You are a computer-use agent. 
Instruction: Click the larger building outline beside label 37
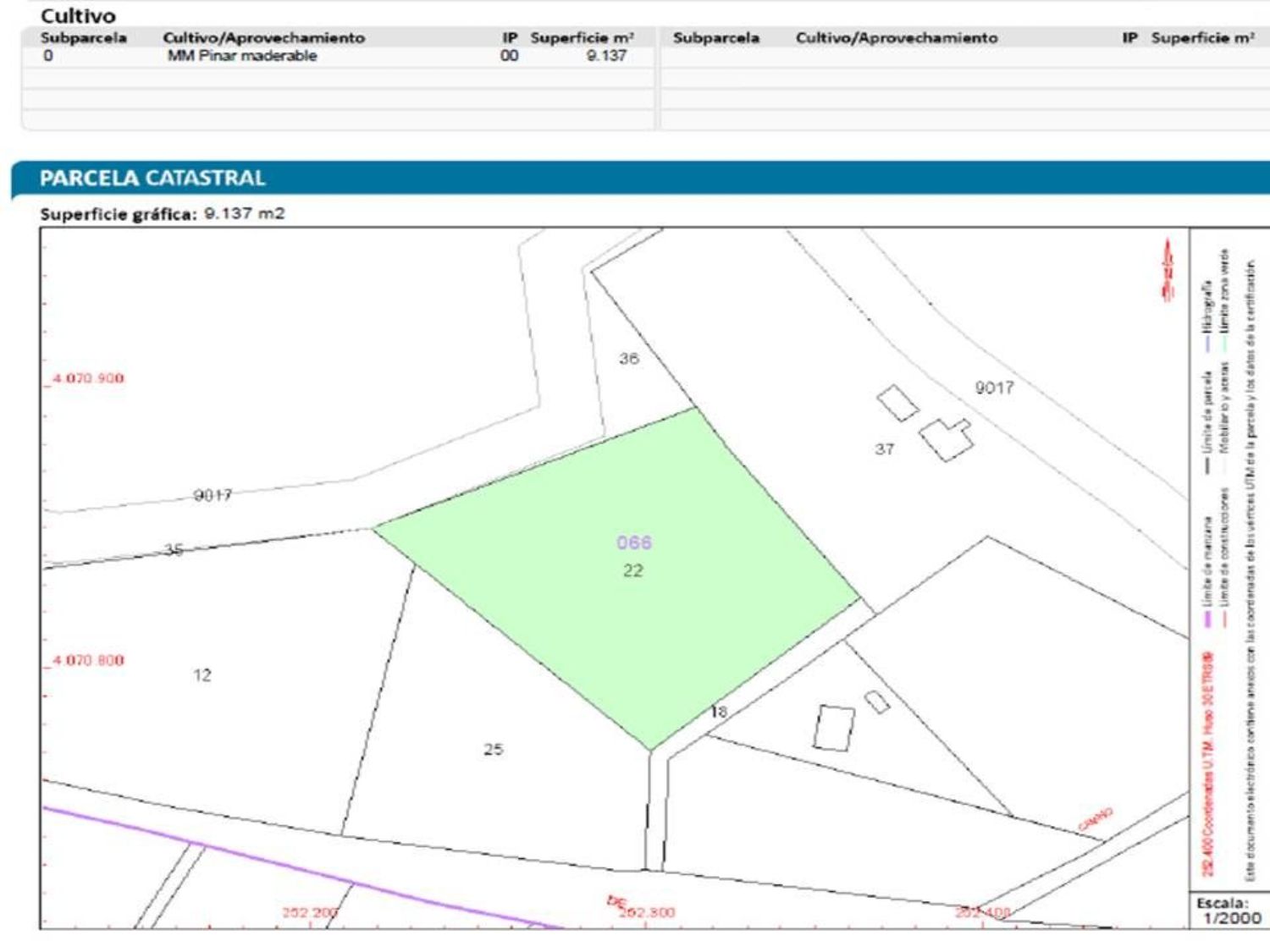(946, 439)
